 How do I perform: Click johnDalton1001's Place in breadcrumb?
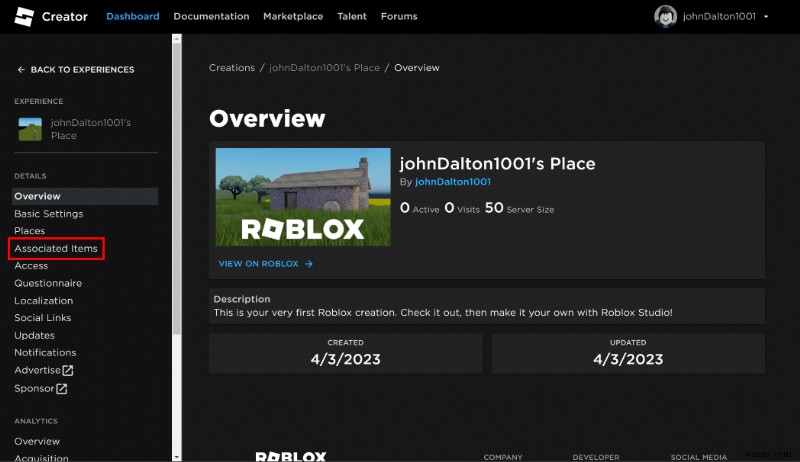pyautogui.click(x=324, y=68)
